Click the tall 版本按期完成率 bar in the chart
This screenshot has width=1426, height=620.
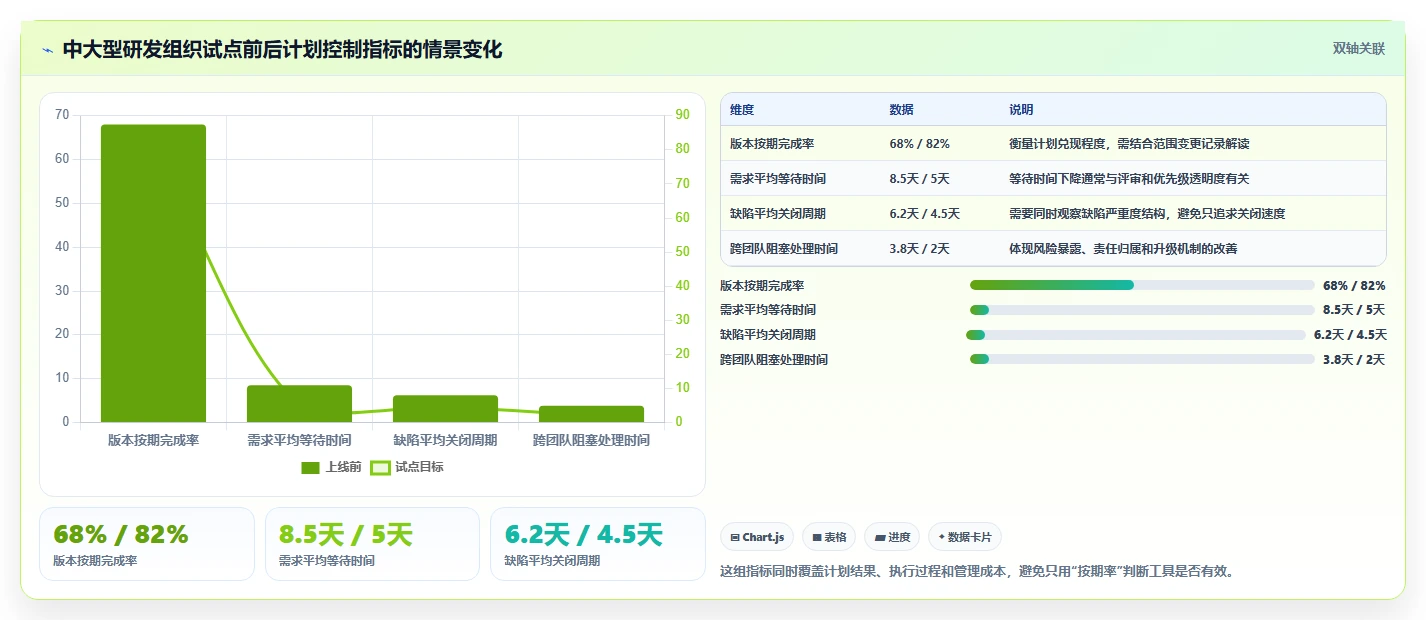[153, 273]
